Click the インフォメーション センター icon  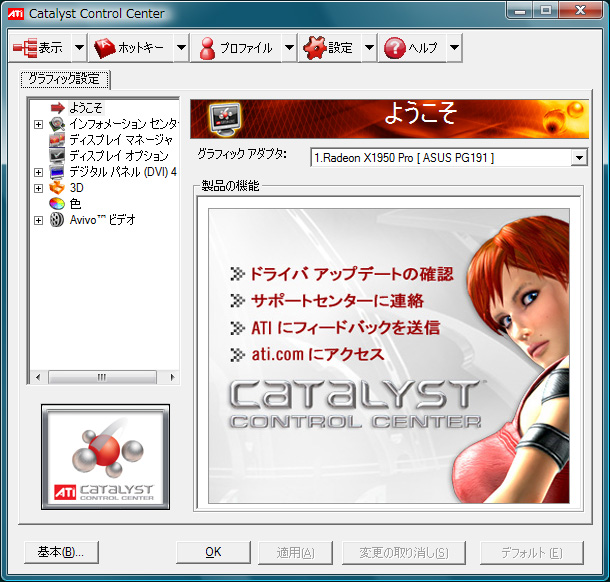point(57,124)
